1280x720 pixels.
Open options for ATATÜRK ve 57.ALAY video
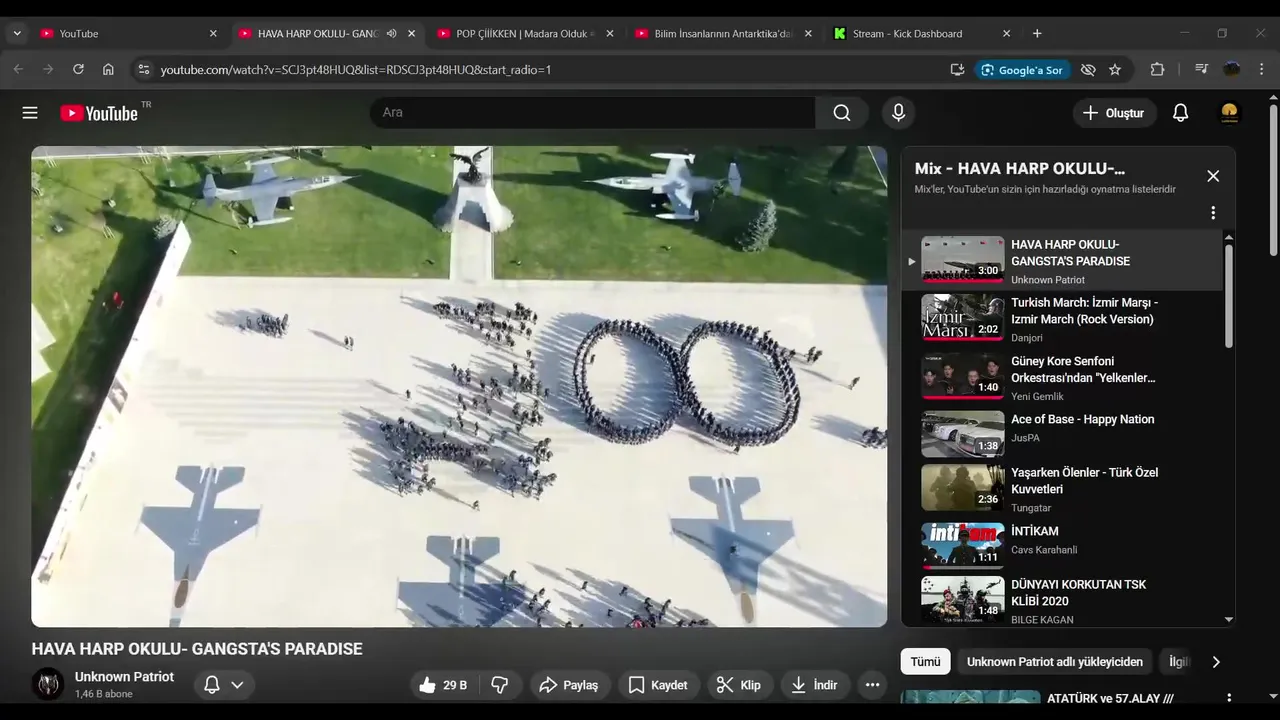pos(1229,699)
